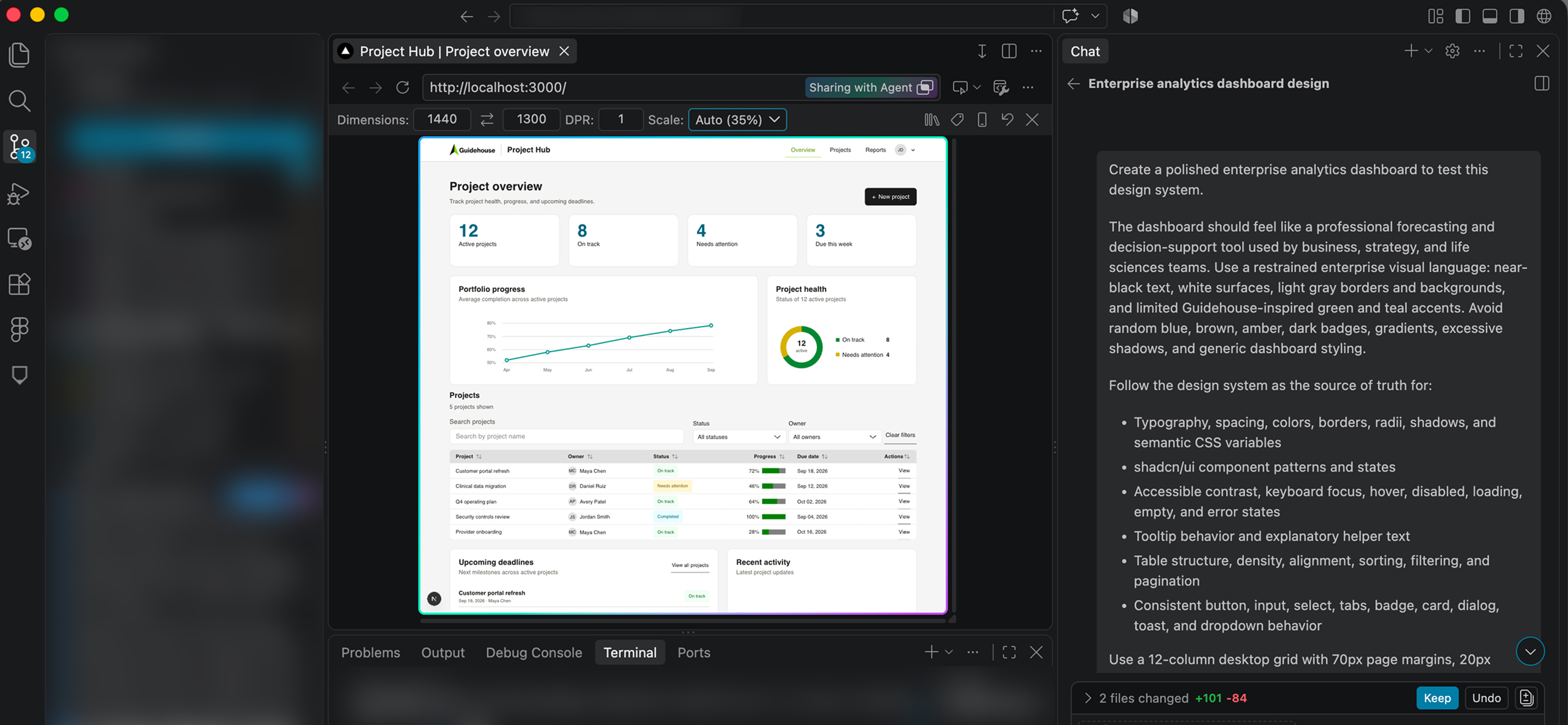The image size is (1568, 725).
Task: Toggle secondary sidebar layout icon
Action: coord(1516,16)
